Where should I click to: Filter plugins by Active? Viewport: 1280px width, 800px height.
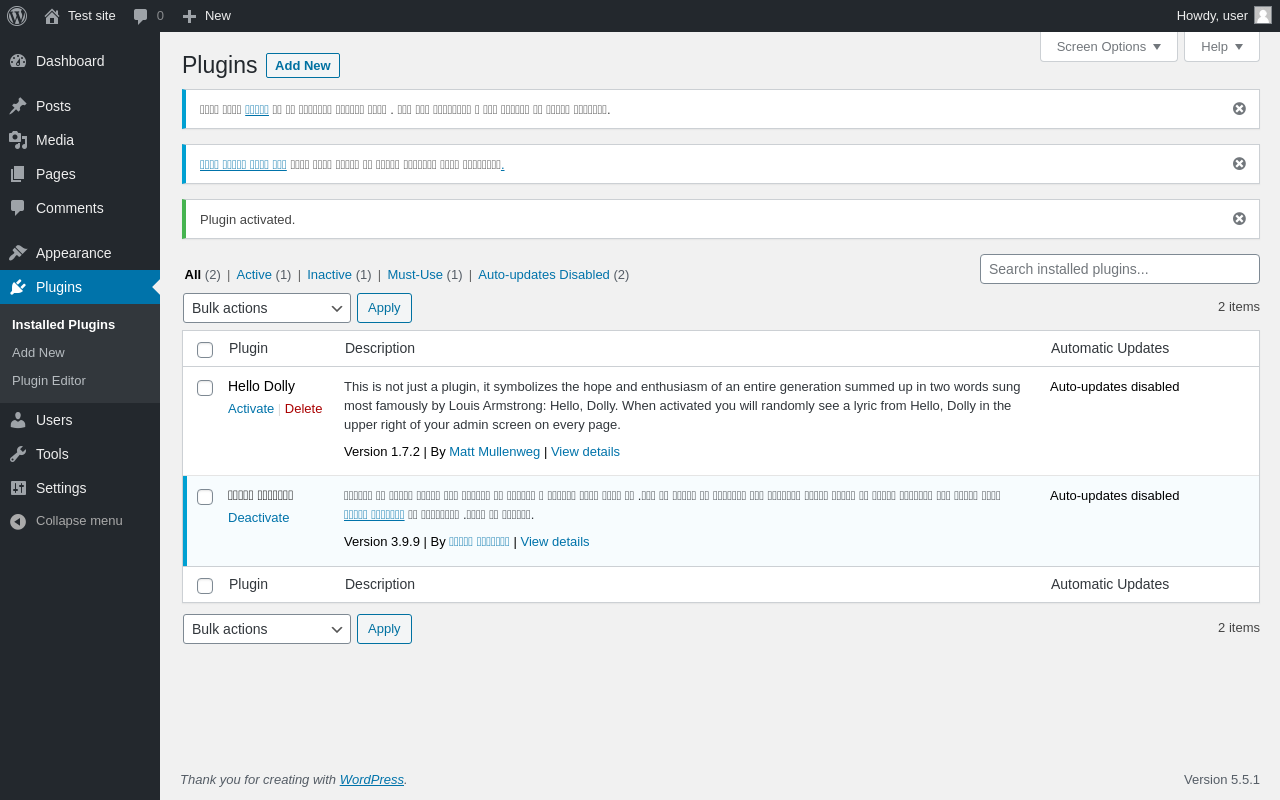(254, 274)
